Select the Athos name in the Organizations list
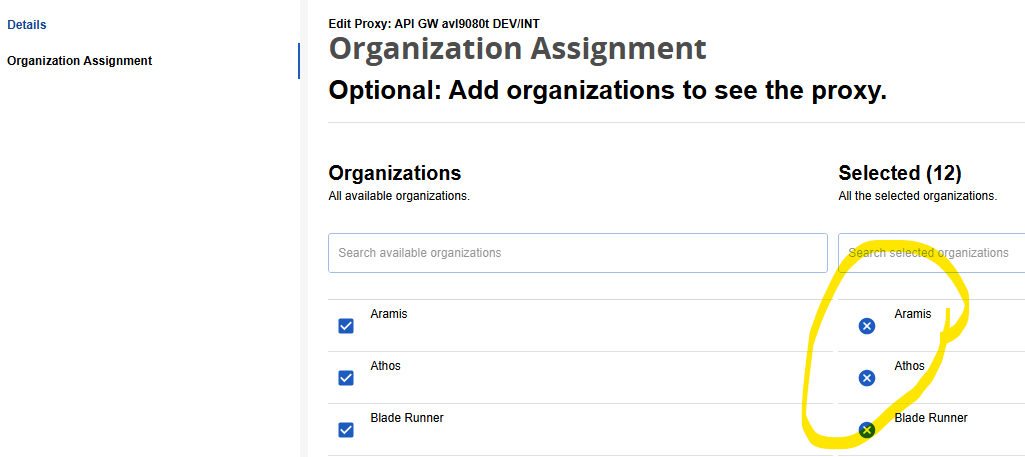Screen dimensions: 1025x457 pyautogui.click(x=386, y=366)
